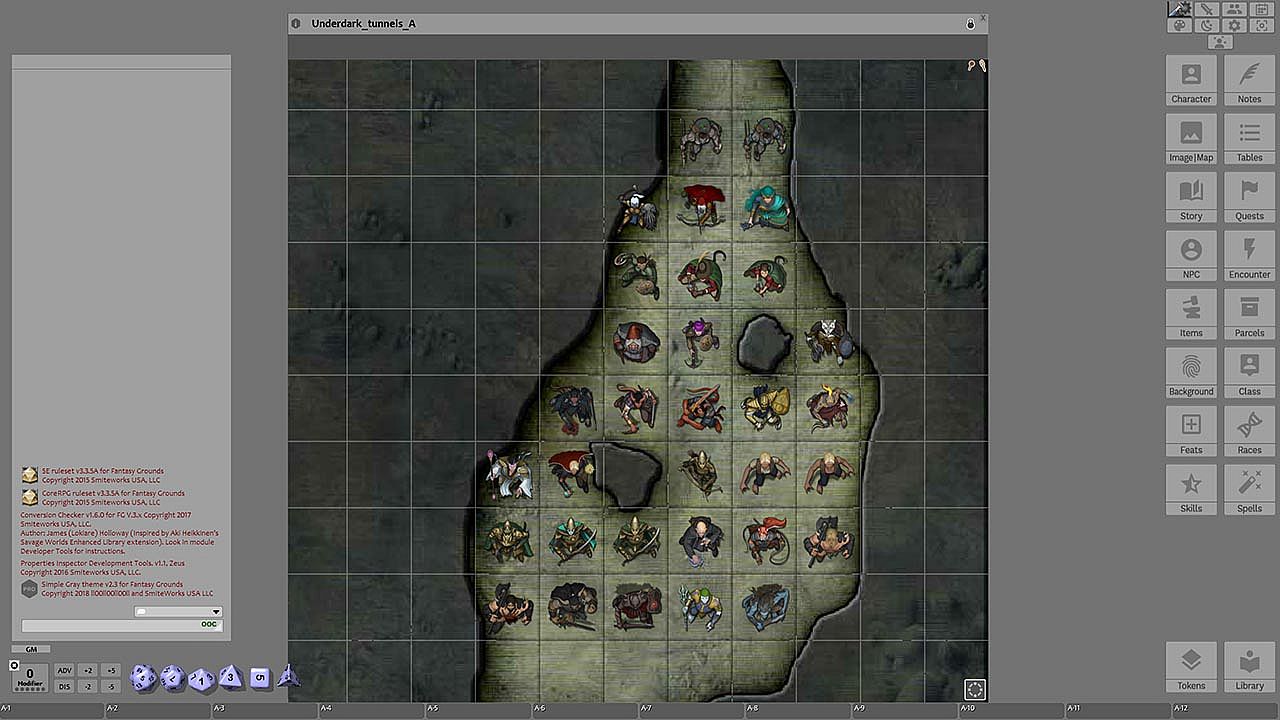Click the person-with-dots icon under top toolbar
The width and height of the screenshot is (1280, 720).
coord(1220,41)
